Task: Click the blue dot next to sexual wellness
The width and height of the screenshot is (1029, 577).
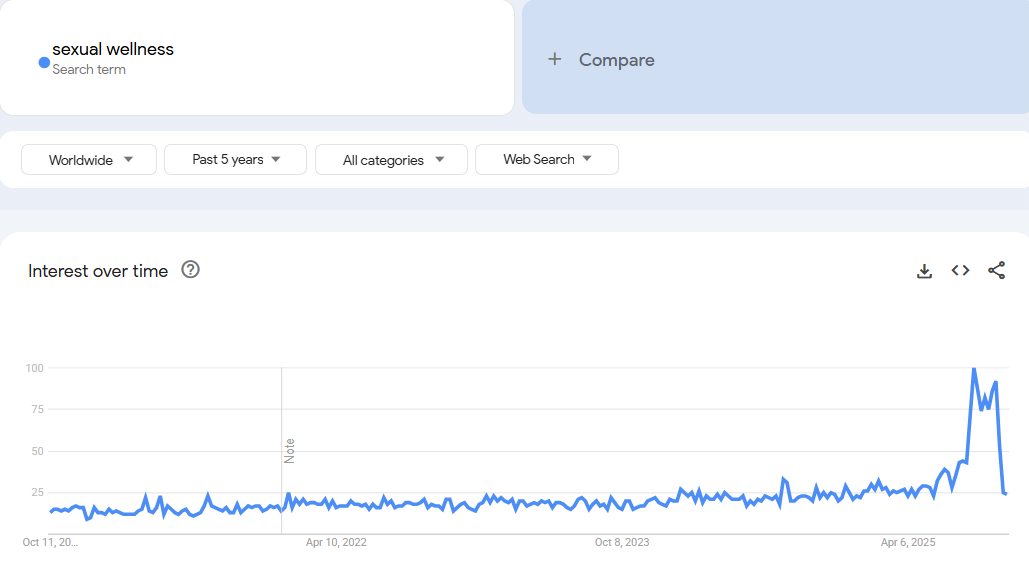Action: (42, 62)
